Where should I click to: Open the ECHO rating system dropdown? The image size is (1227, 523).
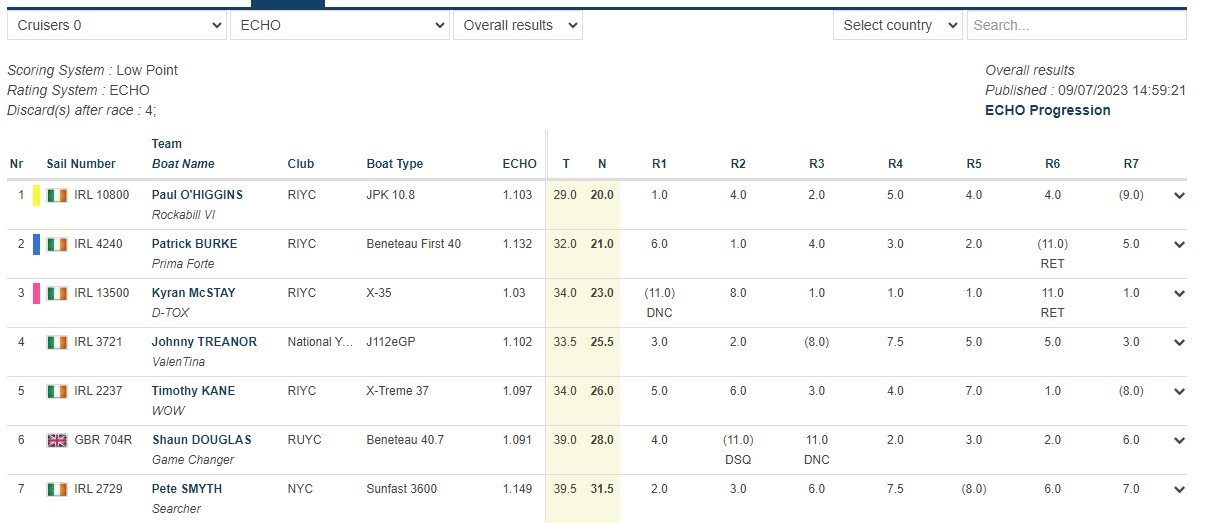[339, 25]
